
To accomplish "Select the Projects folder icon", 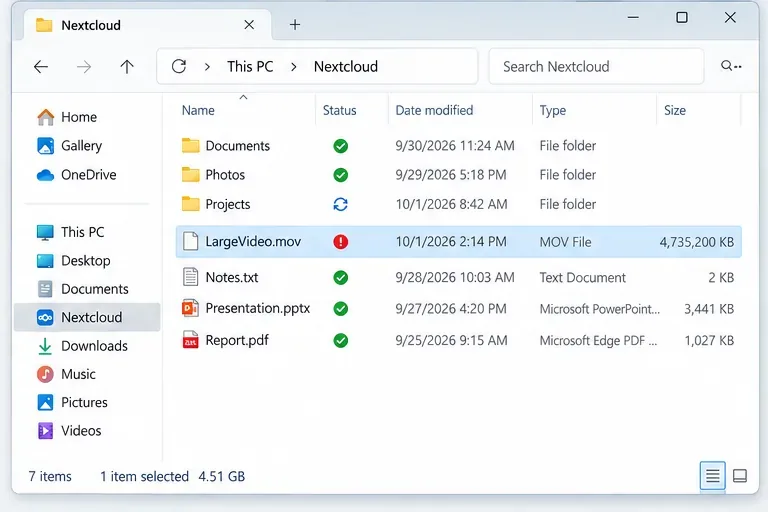I will [x=191, y=204].
